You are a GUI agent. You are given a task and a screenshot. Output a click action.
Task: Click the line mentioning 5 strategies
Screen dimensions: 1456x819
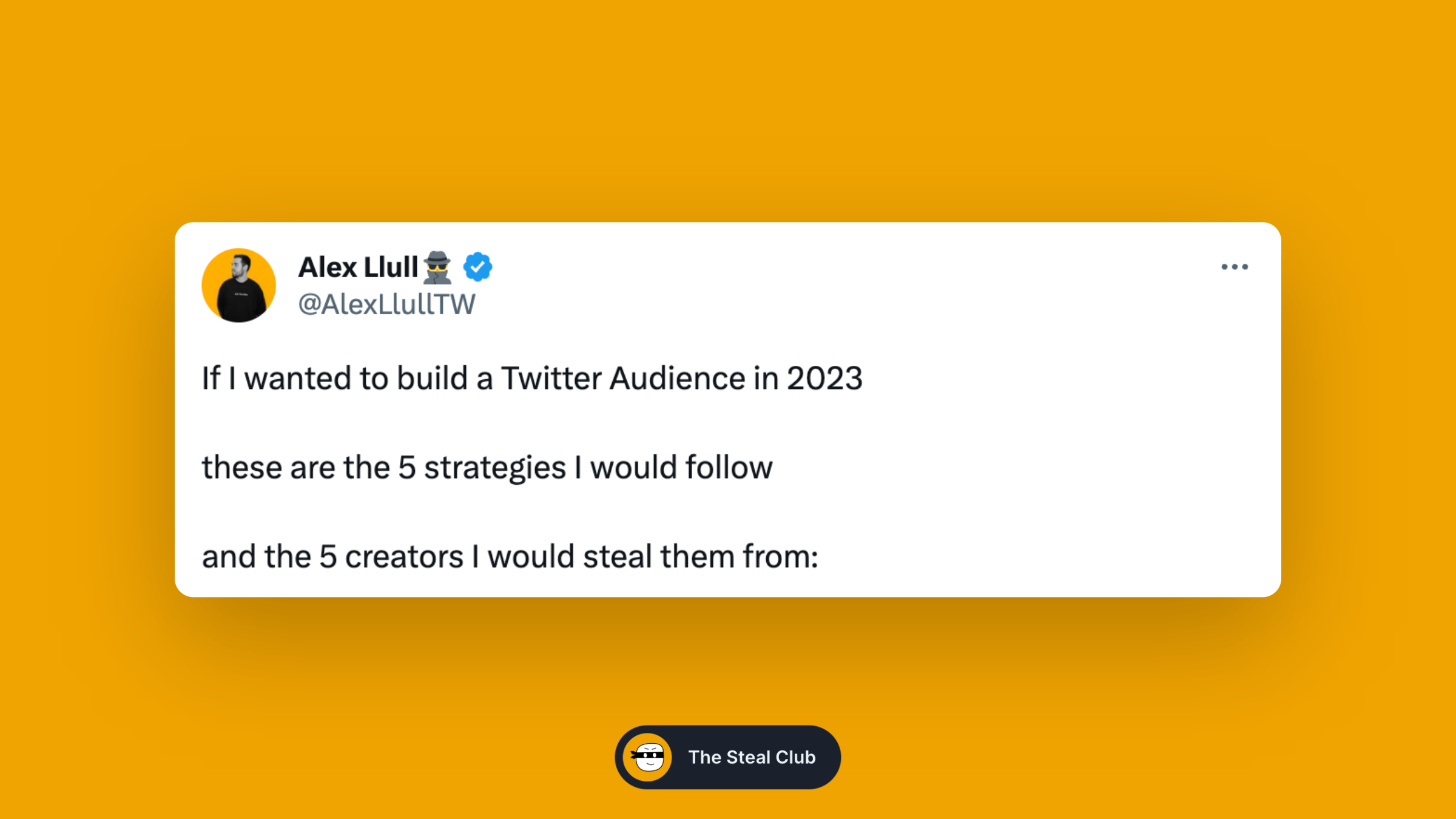(487, 468)
